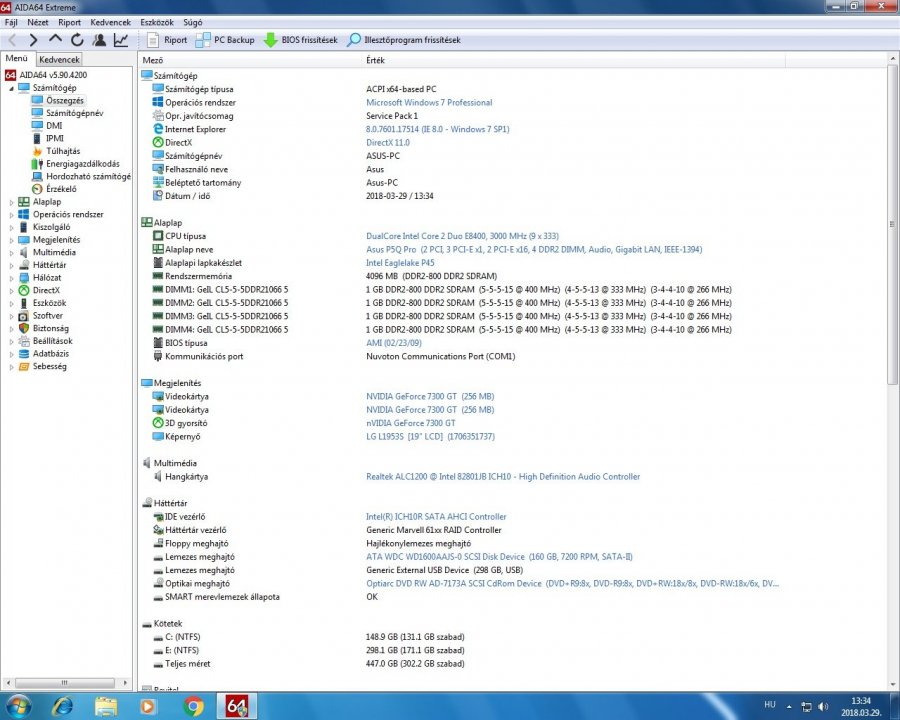Click the Riport toolbar button
900x720 pixels.
[167, 40]
